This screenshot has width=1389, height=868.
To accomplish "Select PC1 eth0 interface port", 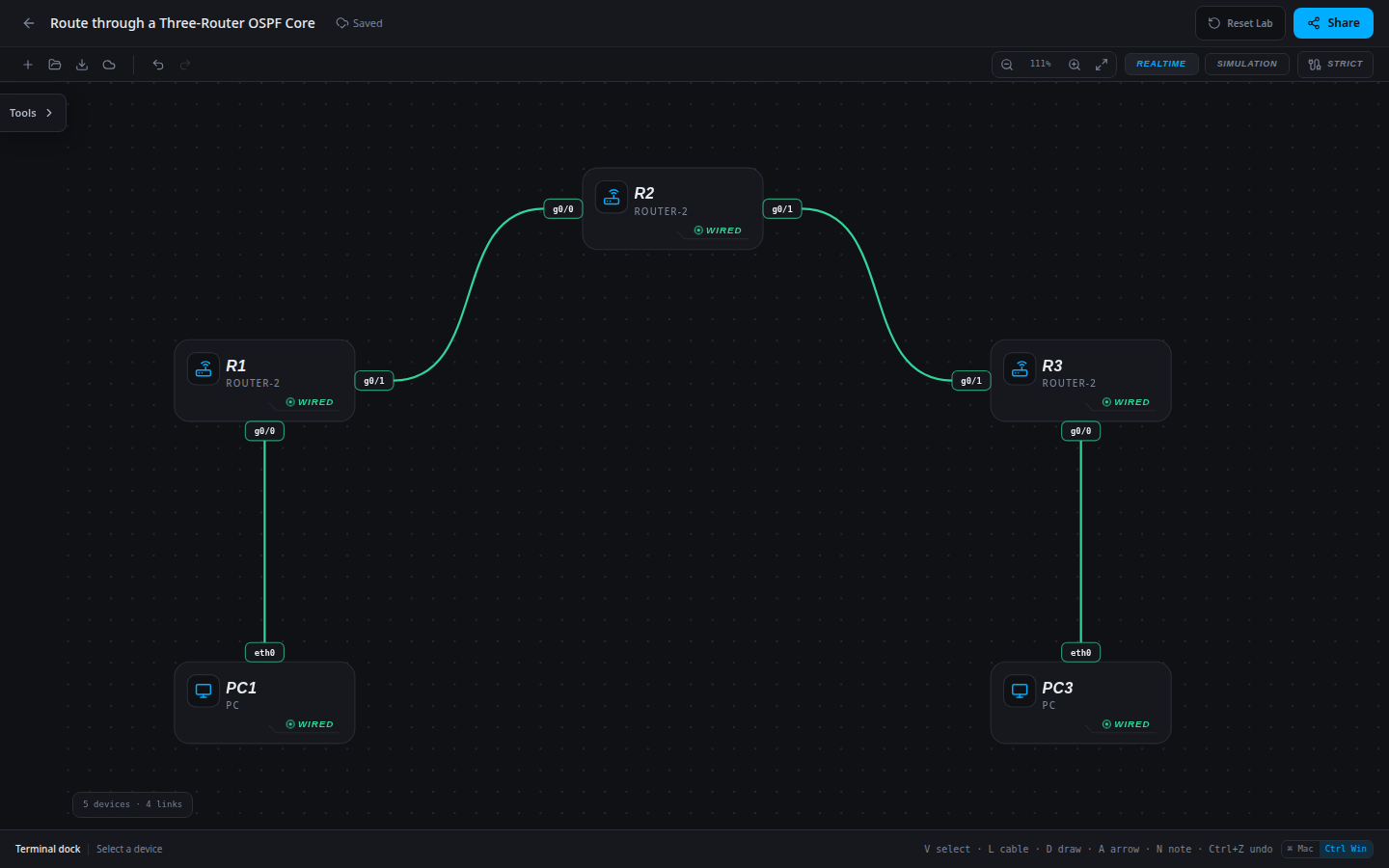I will tap(264, 653).
